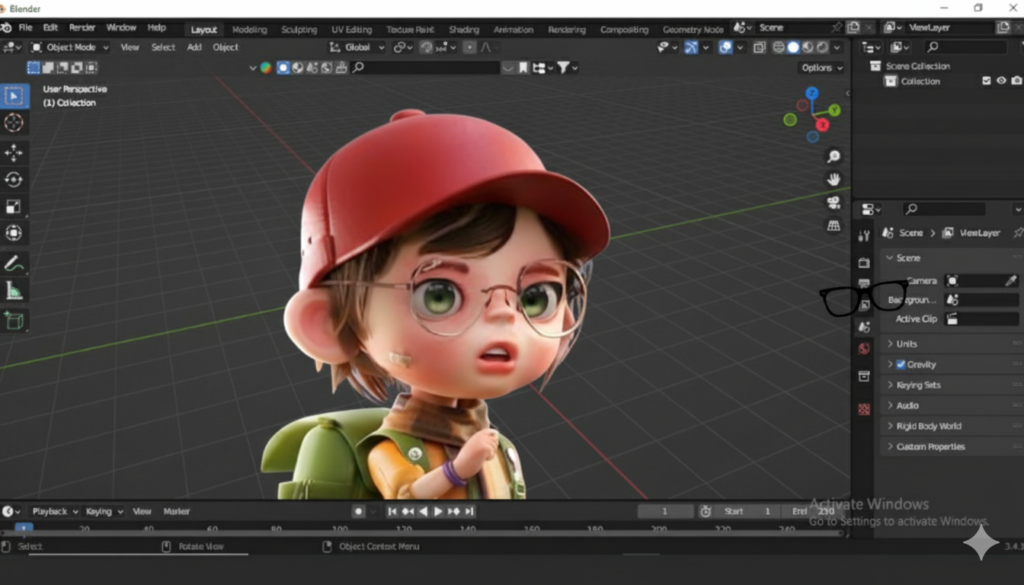Select the Move tool
This screenshot has height=585, width=1024.
pyautogui.click(x=14, y=152)
